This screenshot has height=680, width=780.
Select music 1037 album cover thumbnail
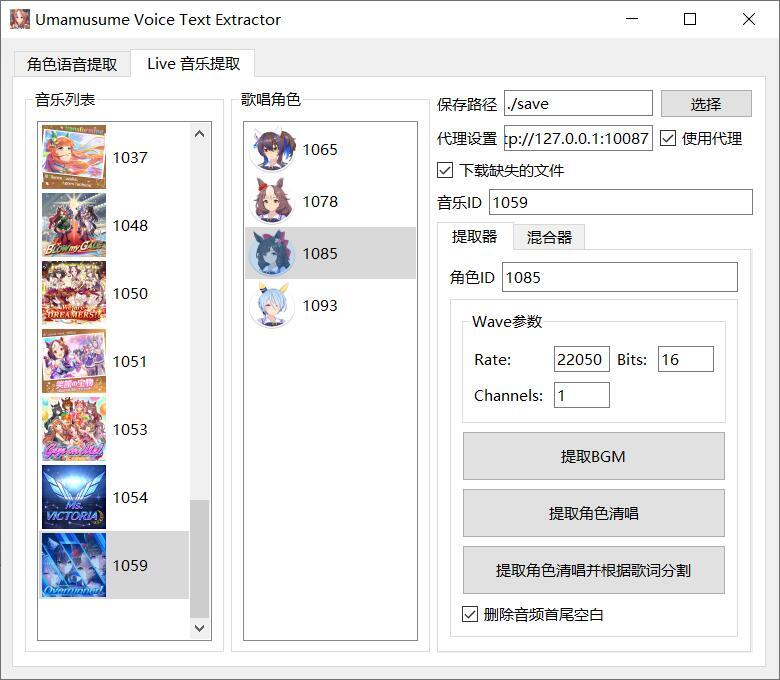pos(74,157)
